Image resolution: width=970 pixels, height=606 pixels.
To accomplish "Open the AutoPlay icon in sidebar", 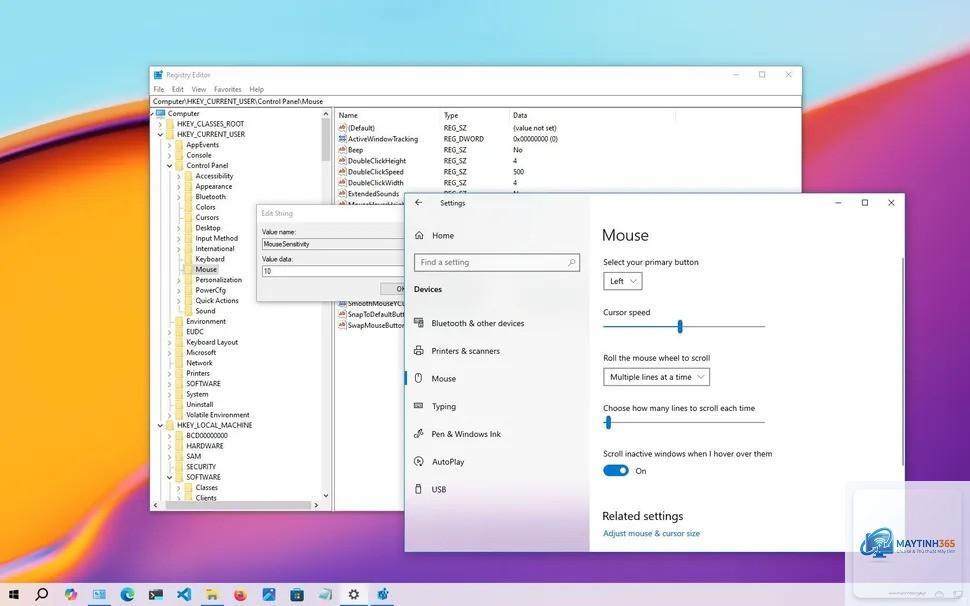I will point(419,461).
